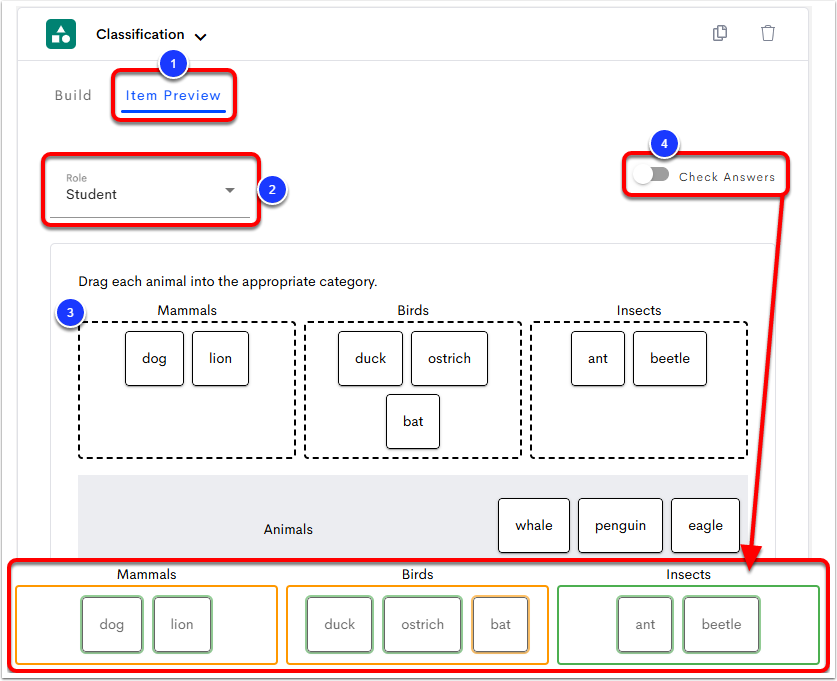Click the checked duck tile in the results row

(x=339, y=624)
